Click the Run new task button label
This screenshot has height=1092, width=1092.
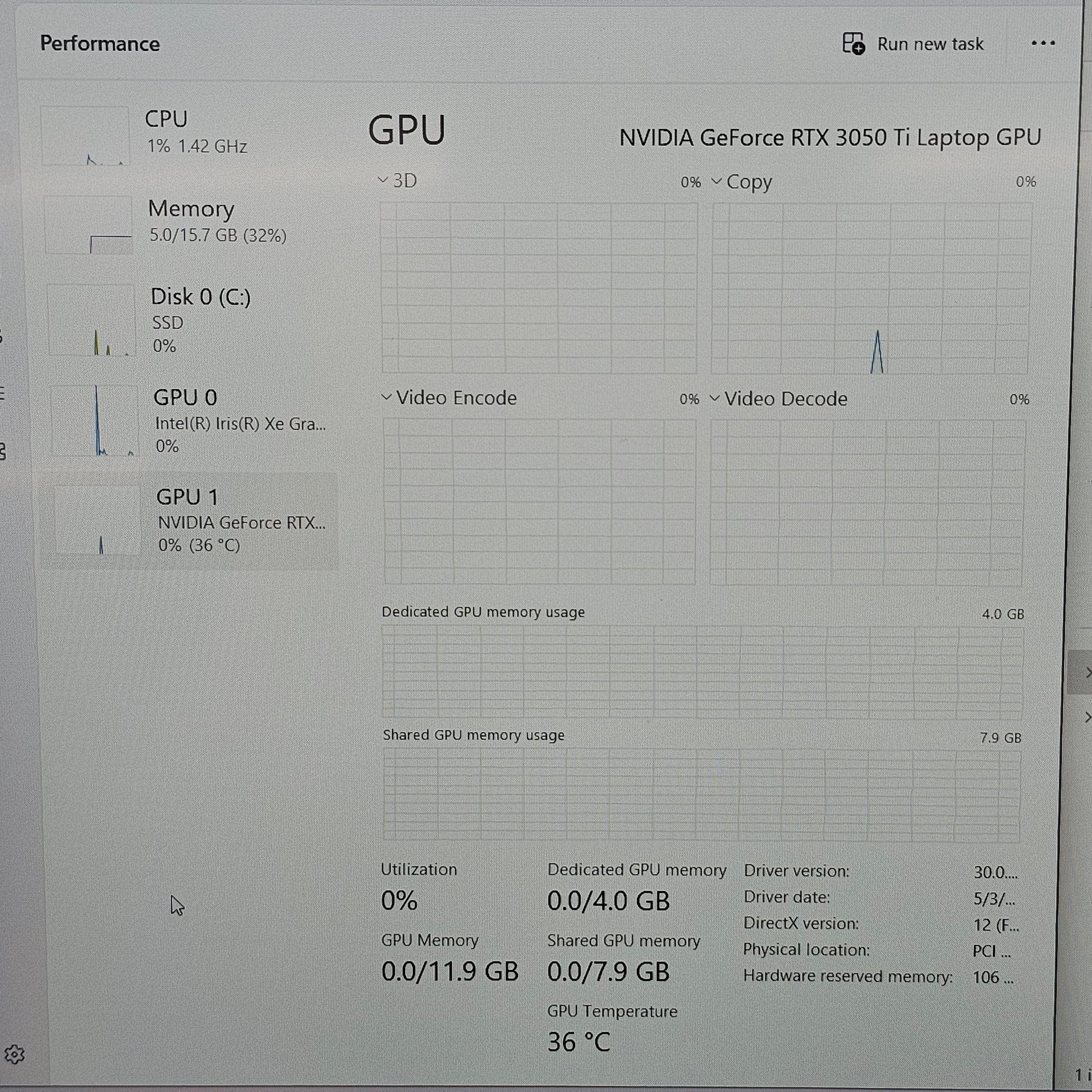point(930,44)
